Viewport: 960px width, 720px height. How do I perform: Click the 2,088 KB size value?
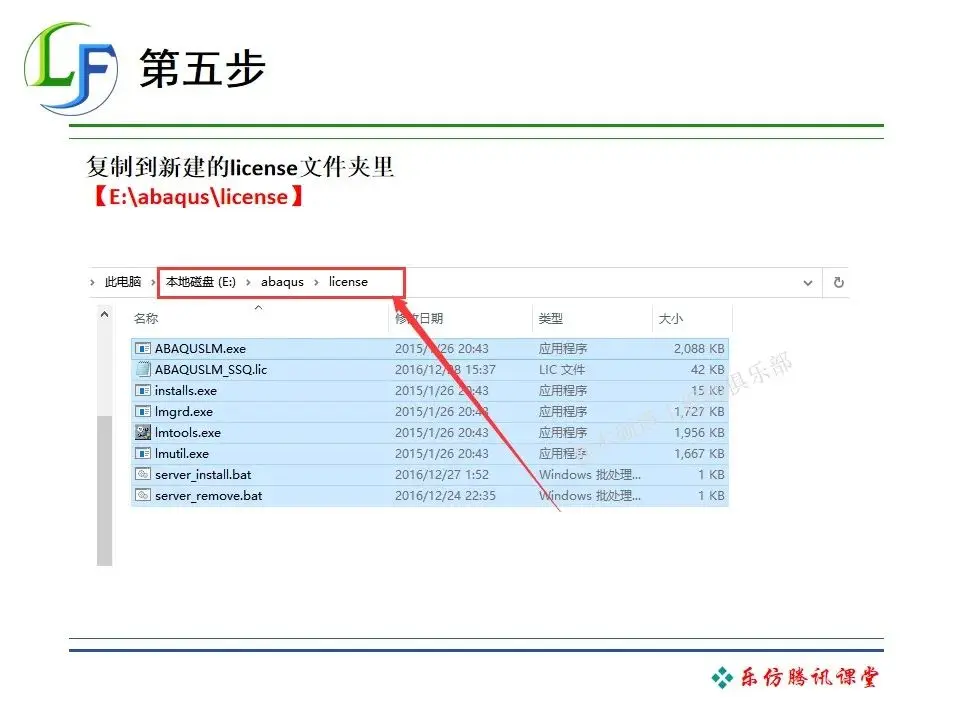click(x=699, y=348)
